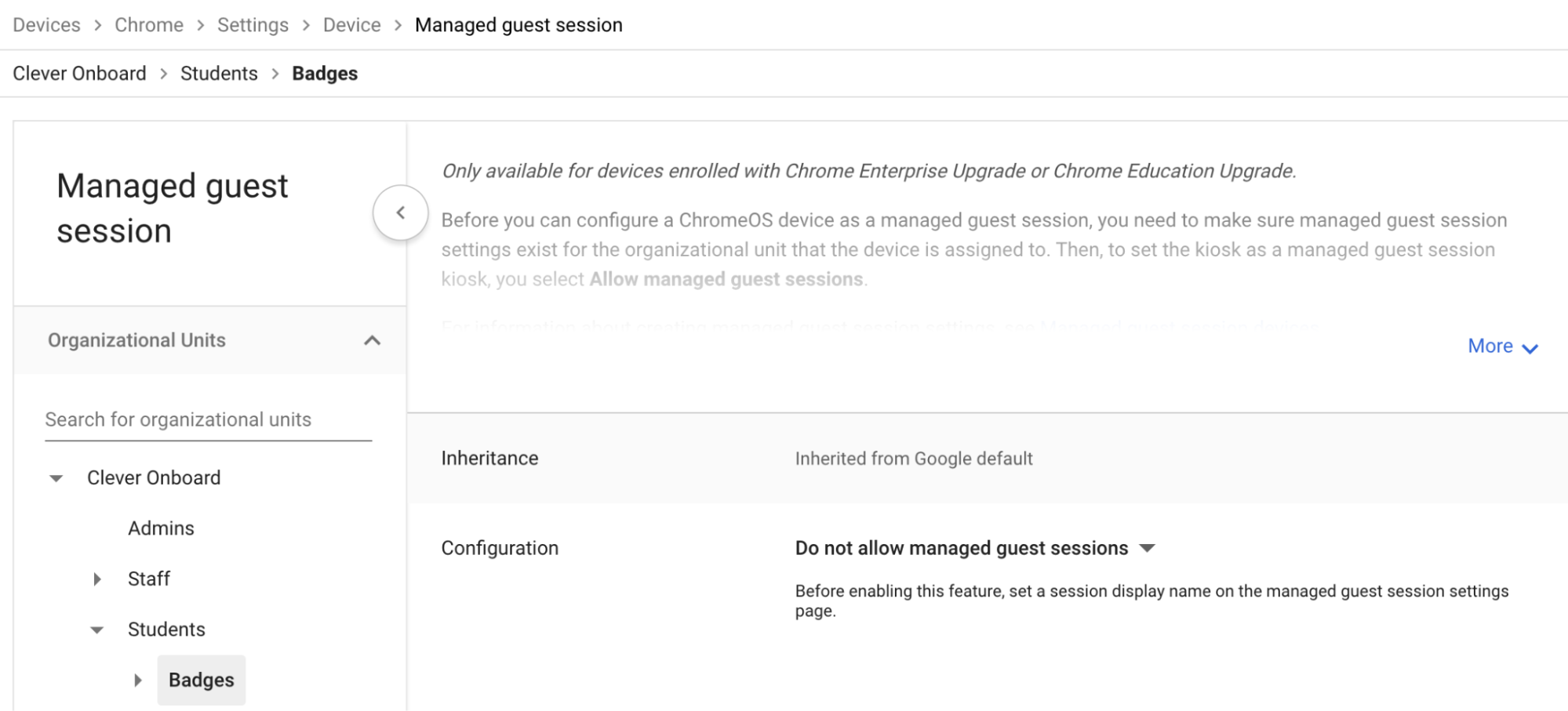The width and height of the screenshot is (1568, 711).
Task: Collapse the Students organizational unit
Action: (96, 629)
